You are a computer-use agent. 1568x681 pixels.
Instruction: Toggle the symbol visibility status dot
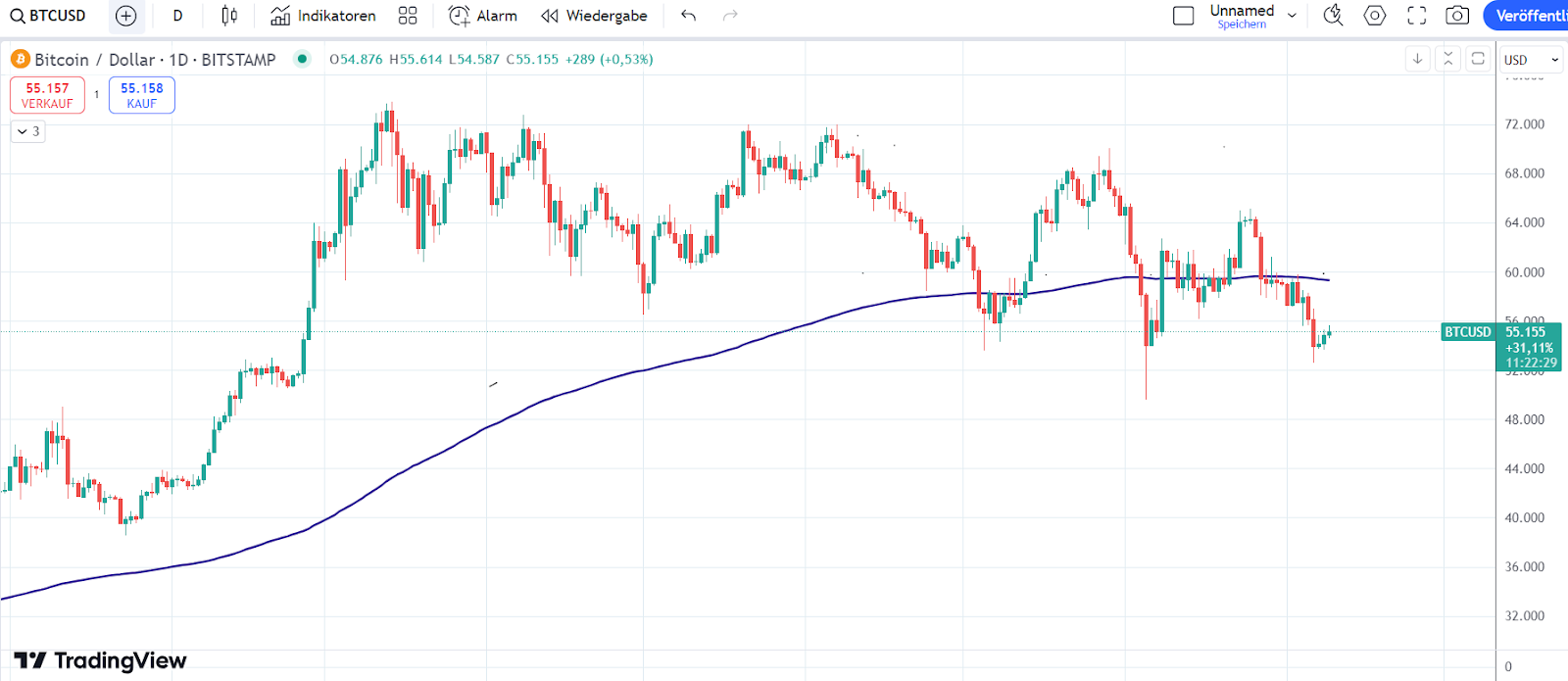301,59
